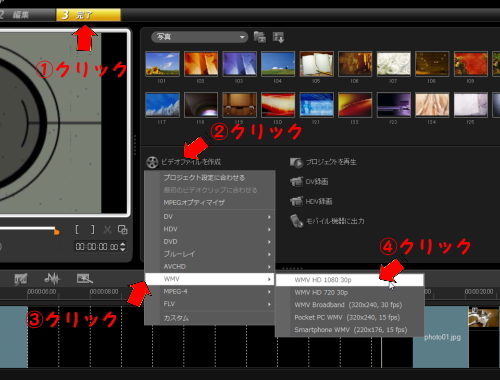
Task: Select photo thumbnail I17 blue sky
Action: point(162,105)
